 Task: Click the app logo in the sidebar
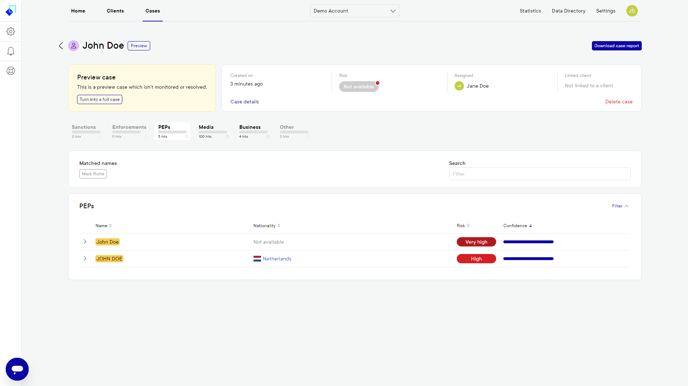[x=11, y=10]
